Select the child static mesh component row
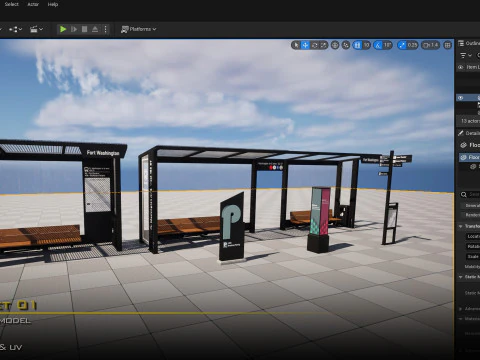Screen dimensions: 480x360 [x=475, y=166]
